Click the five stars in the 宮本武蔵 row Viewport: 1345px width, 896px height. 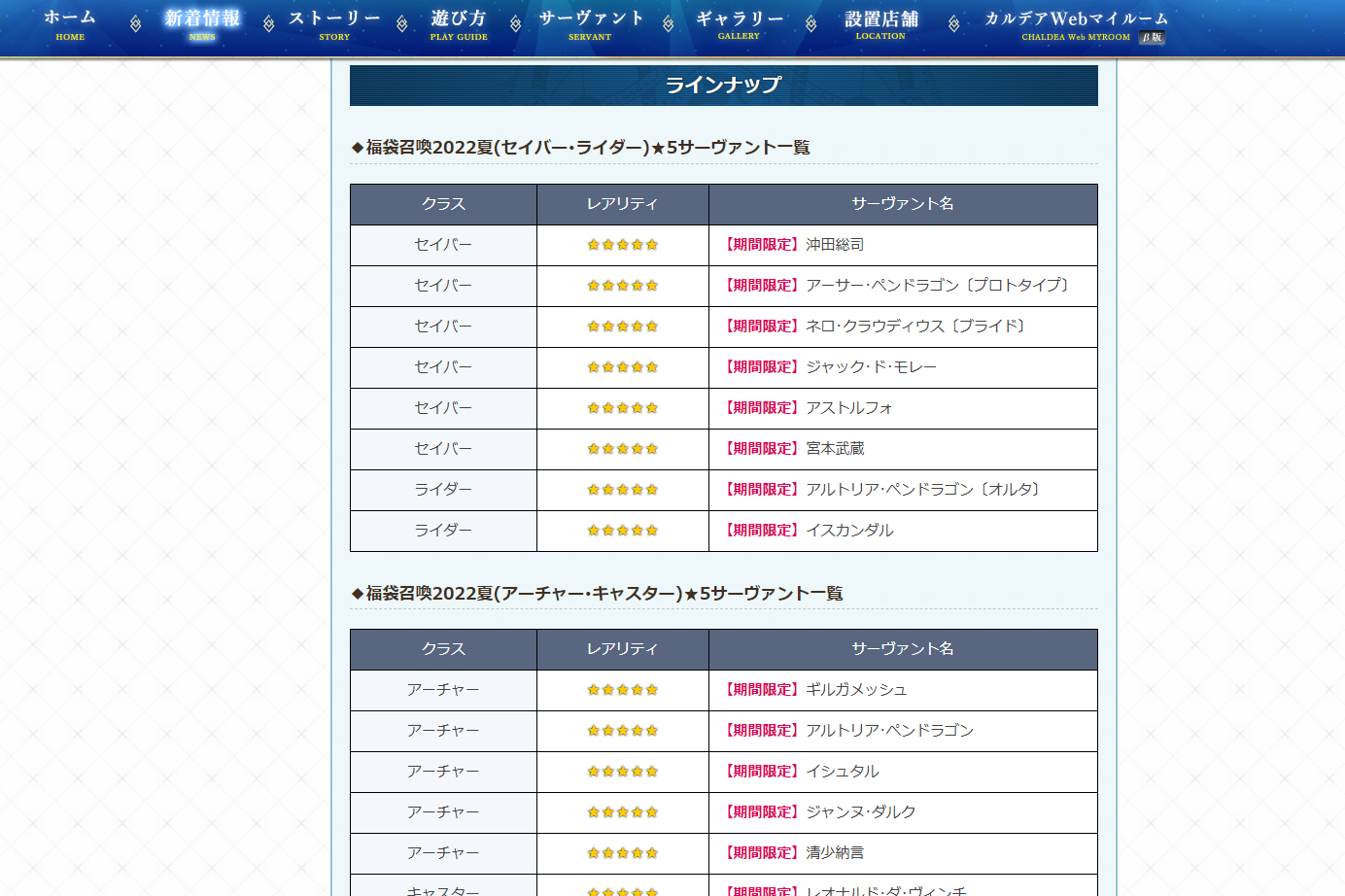[x=622, y=449]
